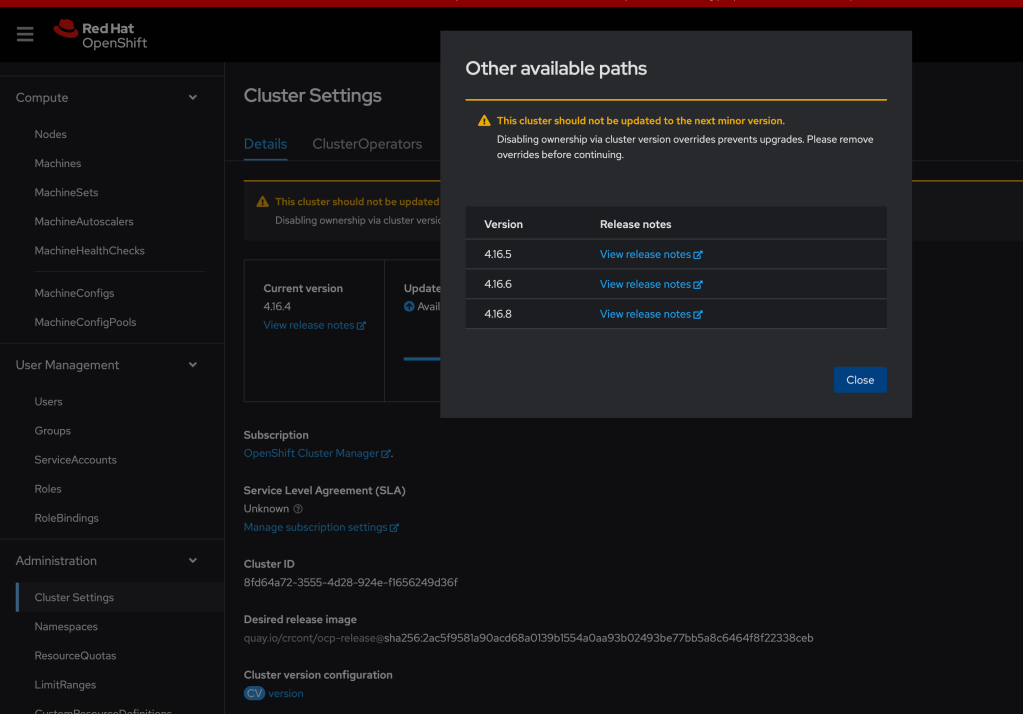Click external link icon for 4.16.8 notes
This screenshot has height=714, width=1023.
698,315
